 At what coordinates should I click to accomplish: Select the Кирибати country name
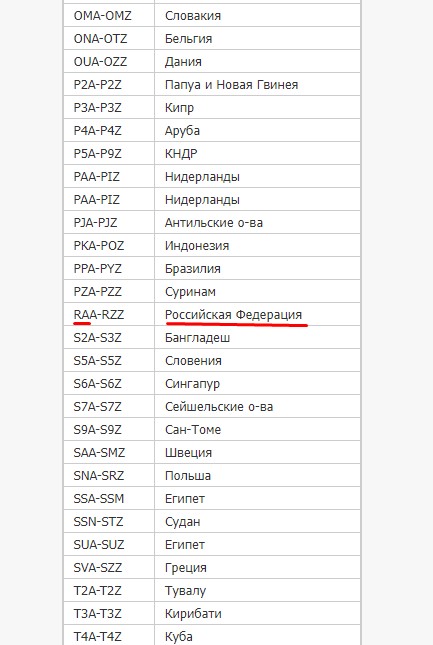point(193,614)
